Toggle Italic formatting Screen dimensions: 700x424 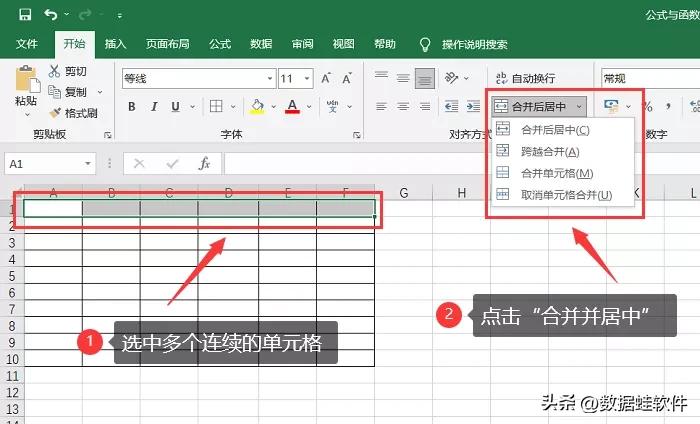(x=155, y=107)
